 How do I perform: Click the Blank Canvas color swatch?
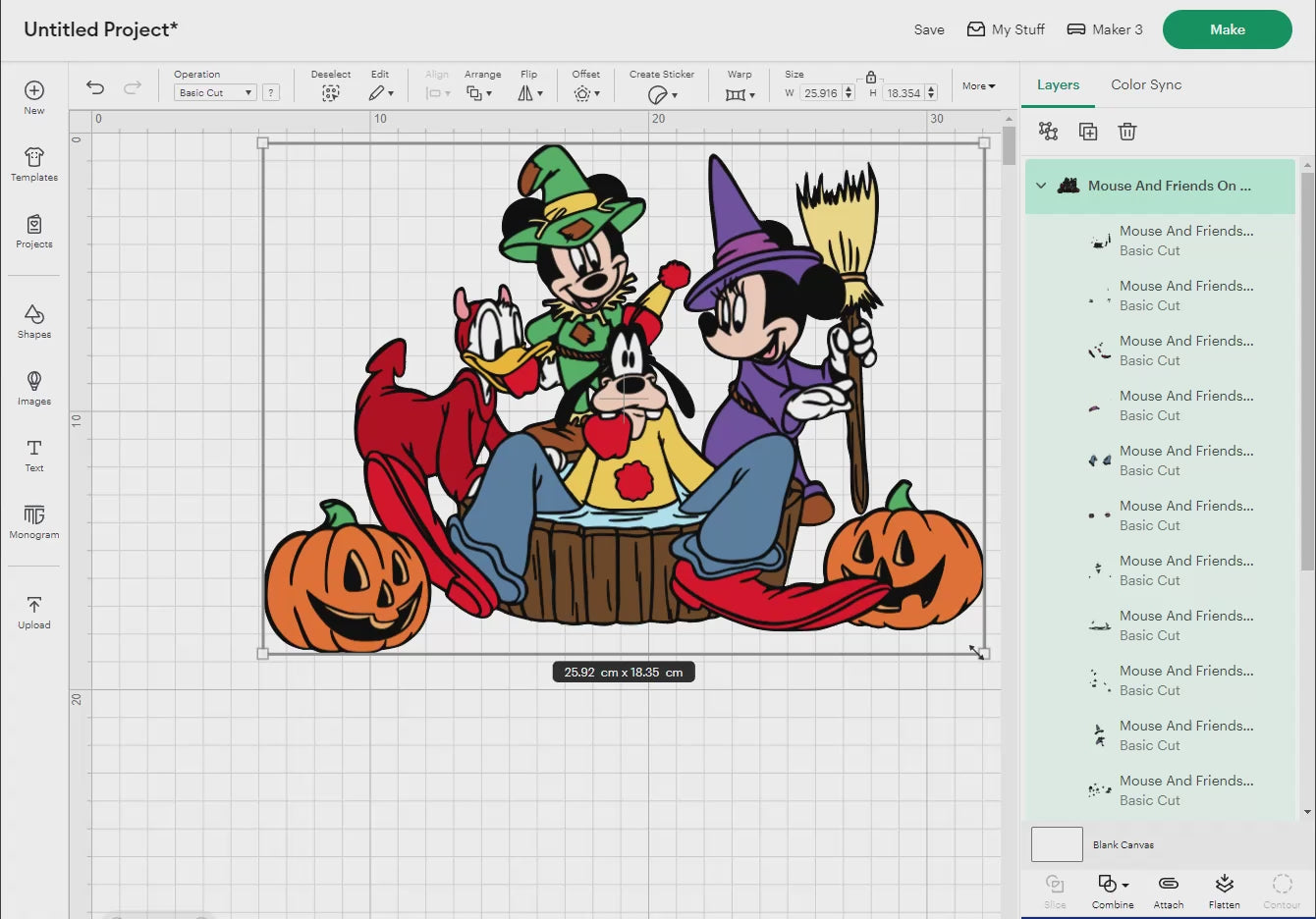1057,844
